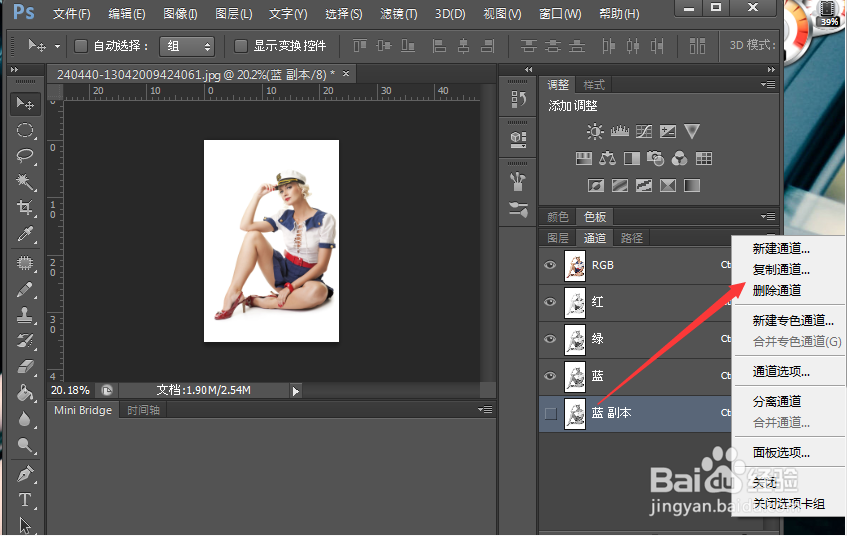This screenshot has width=847, height=536.
Task: Open the tool preset picker arrow
Action: (x=57, y=46)
